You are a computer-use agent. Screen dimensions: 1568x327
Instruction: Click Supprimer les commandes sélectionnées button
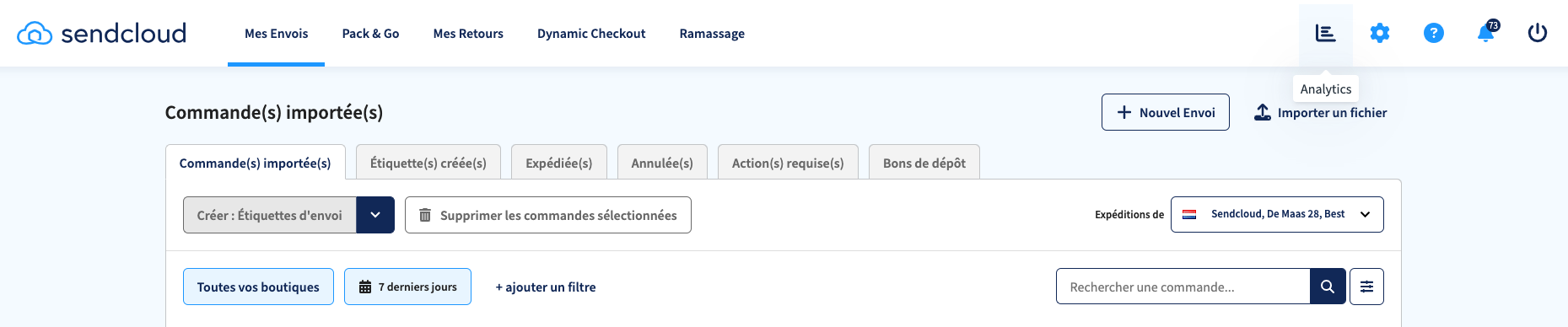tap(548, 215)
